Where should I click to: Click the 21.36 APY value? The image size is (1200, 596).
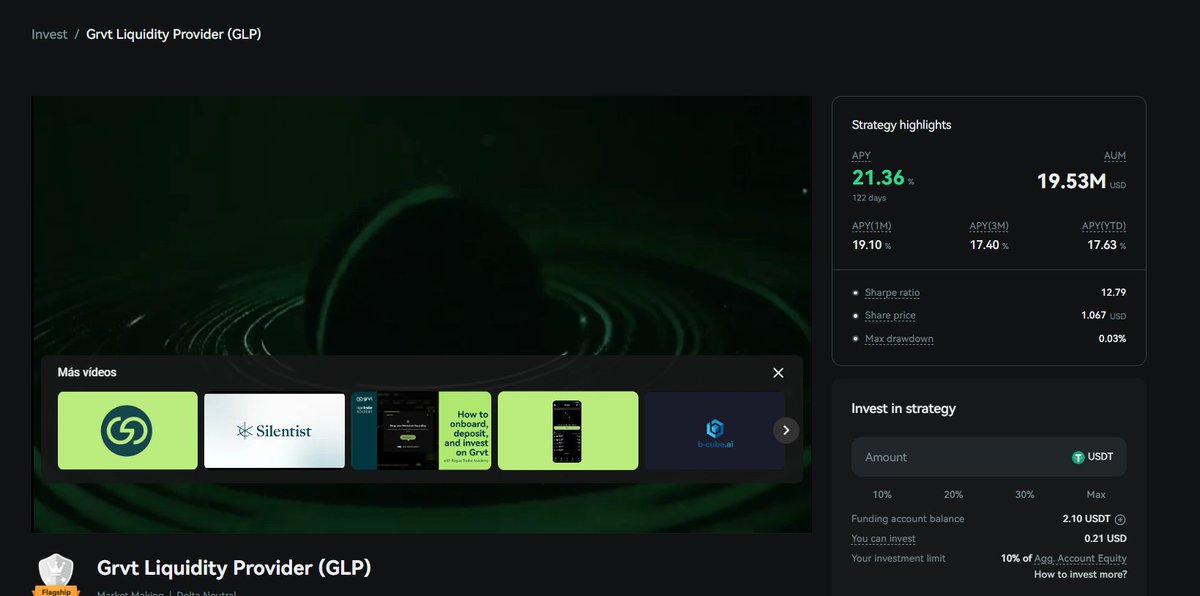pos(878,178)
